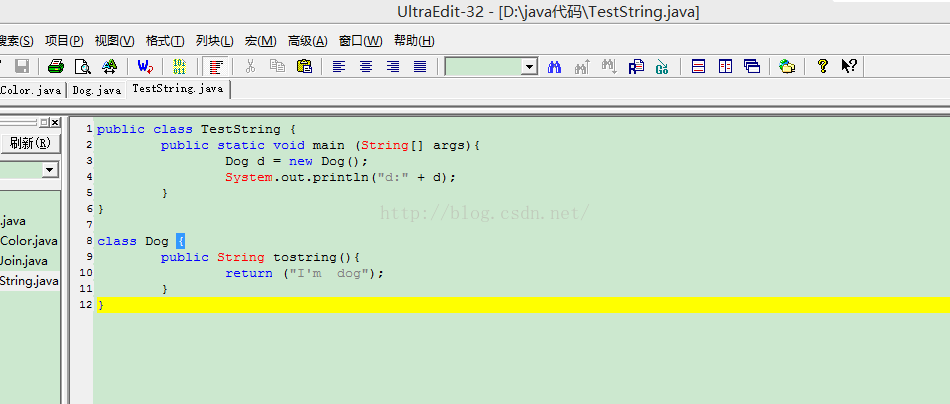
Task: Click the Align Left icon
Action: point(339,66)
